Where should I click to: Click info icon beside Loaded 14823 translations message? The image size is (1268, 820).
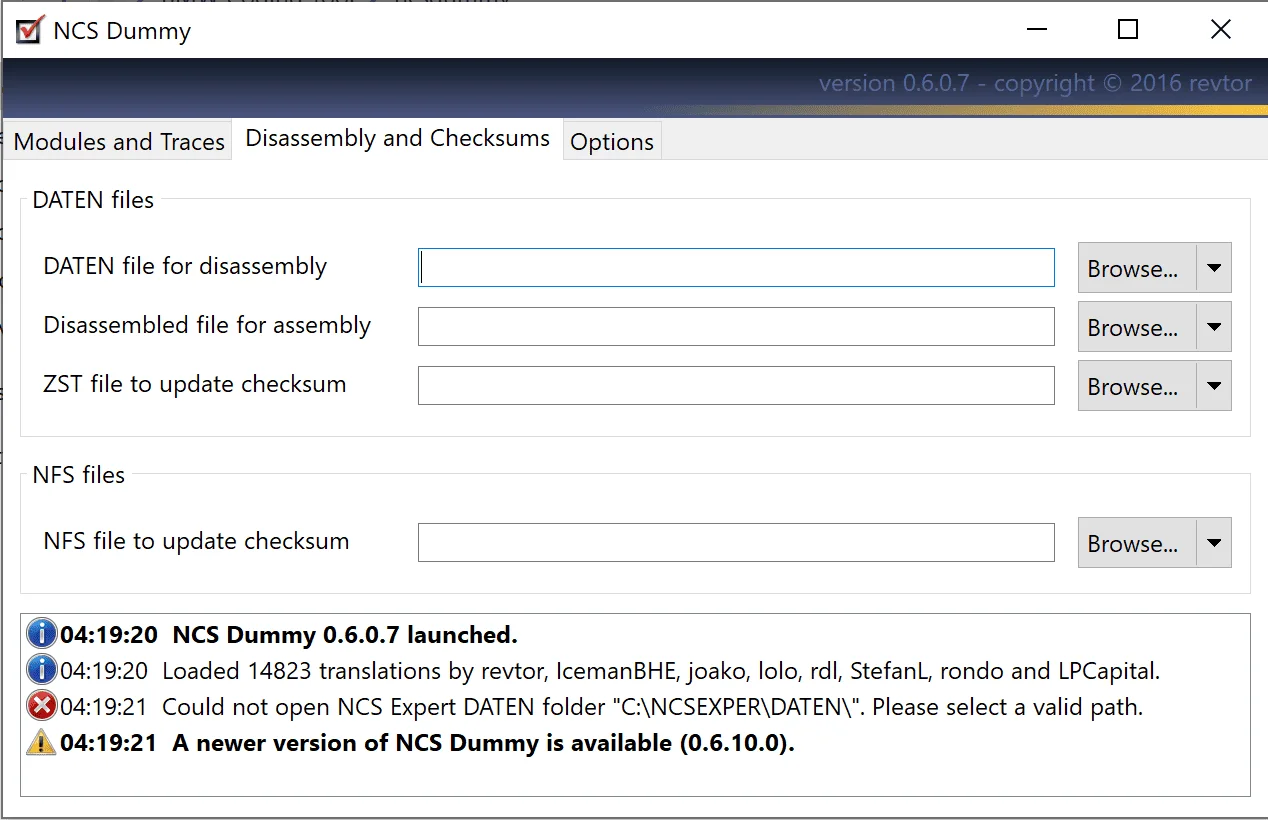(42, 670)
